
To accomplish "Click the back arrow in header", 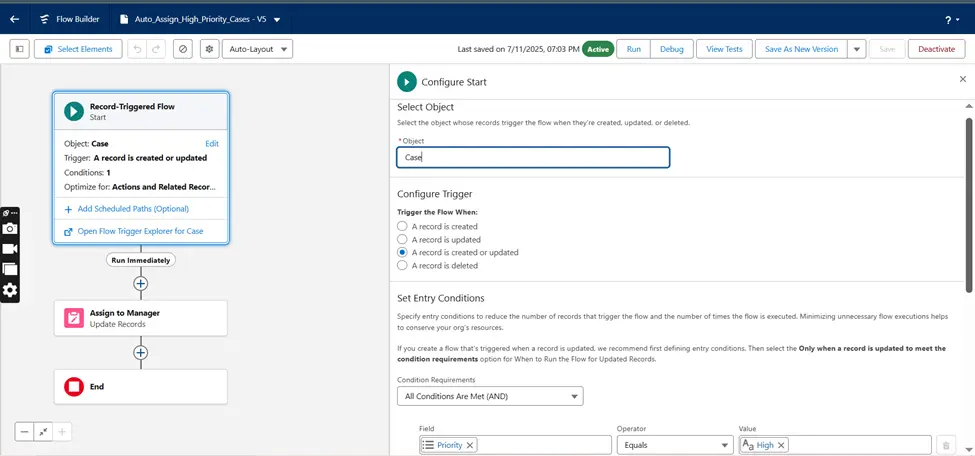I will point(14,19).
